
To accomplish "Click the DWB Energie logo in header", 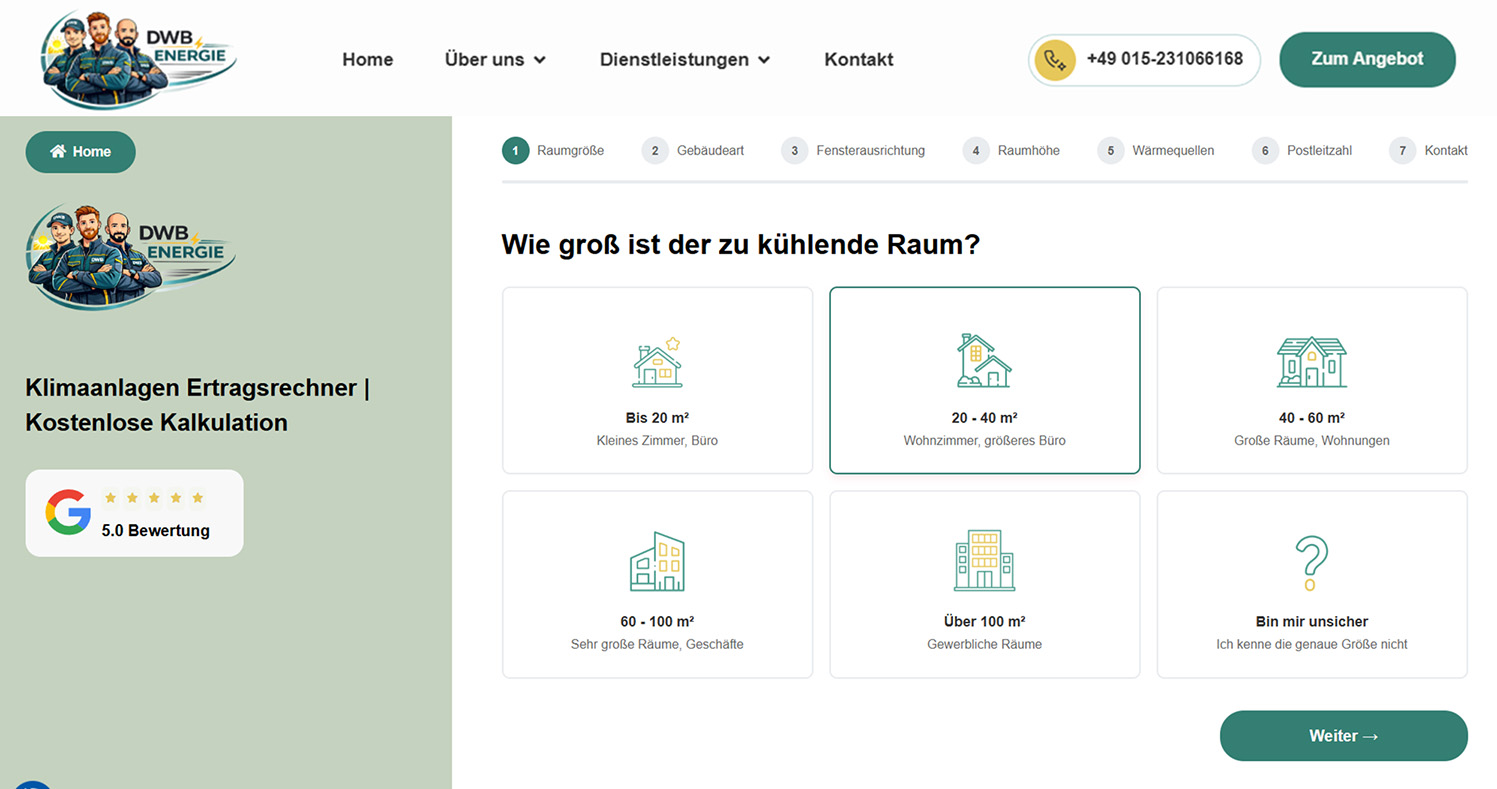I will point(138,58).
